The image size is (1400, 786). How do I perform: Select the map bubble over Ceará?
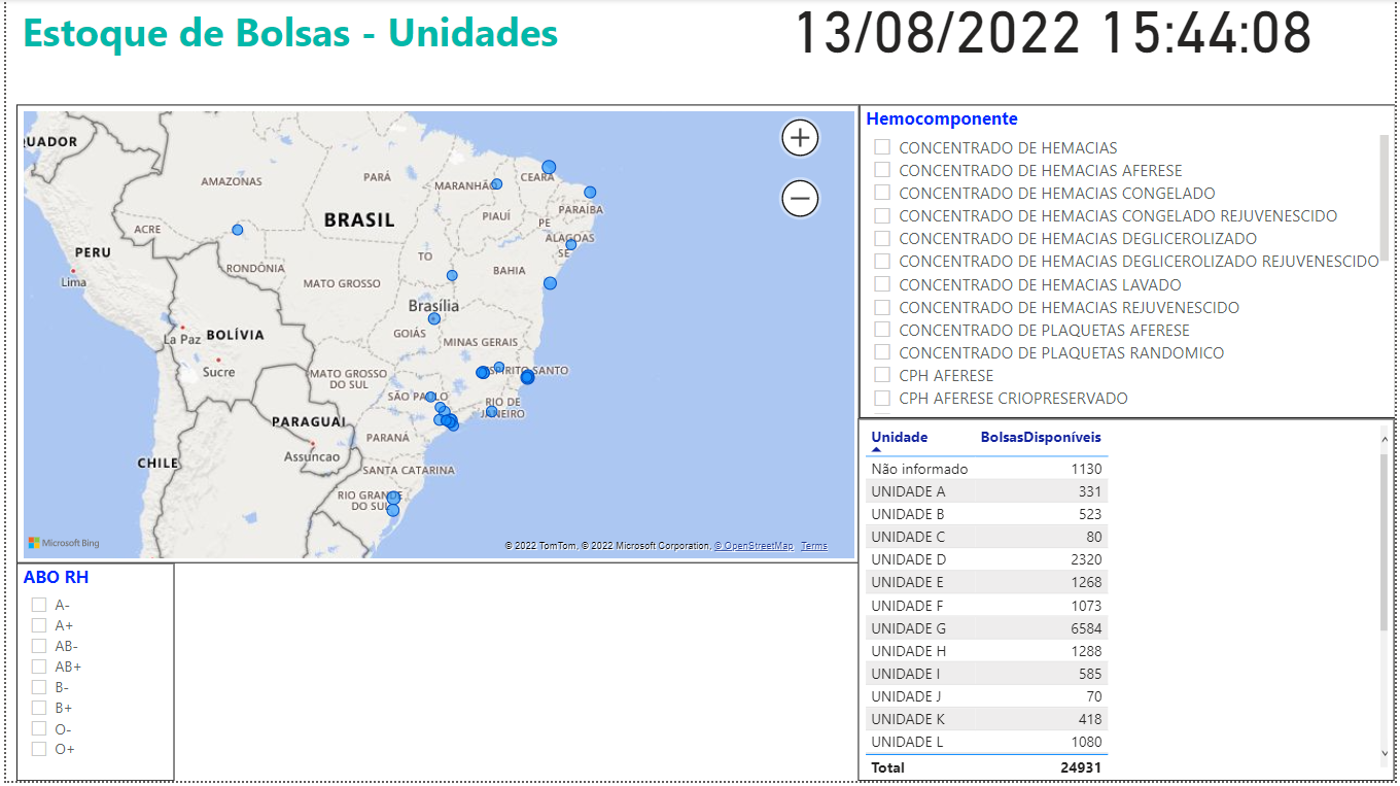(x=549, y=166)
